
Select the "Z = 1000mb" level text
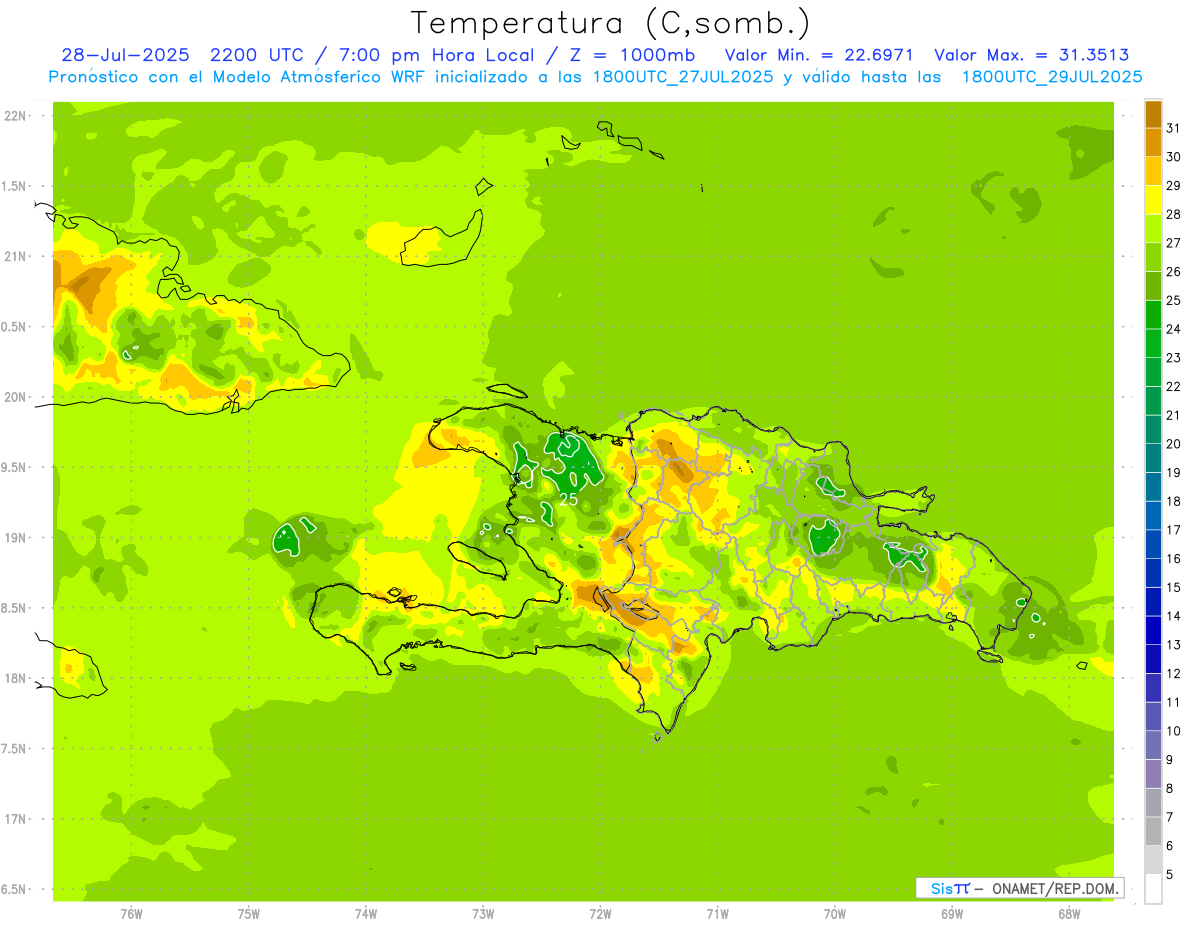633,55
